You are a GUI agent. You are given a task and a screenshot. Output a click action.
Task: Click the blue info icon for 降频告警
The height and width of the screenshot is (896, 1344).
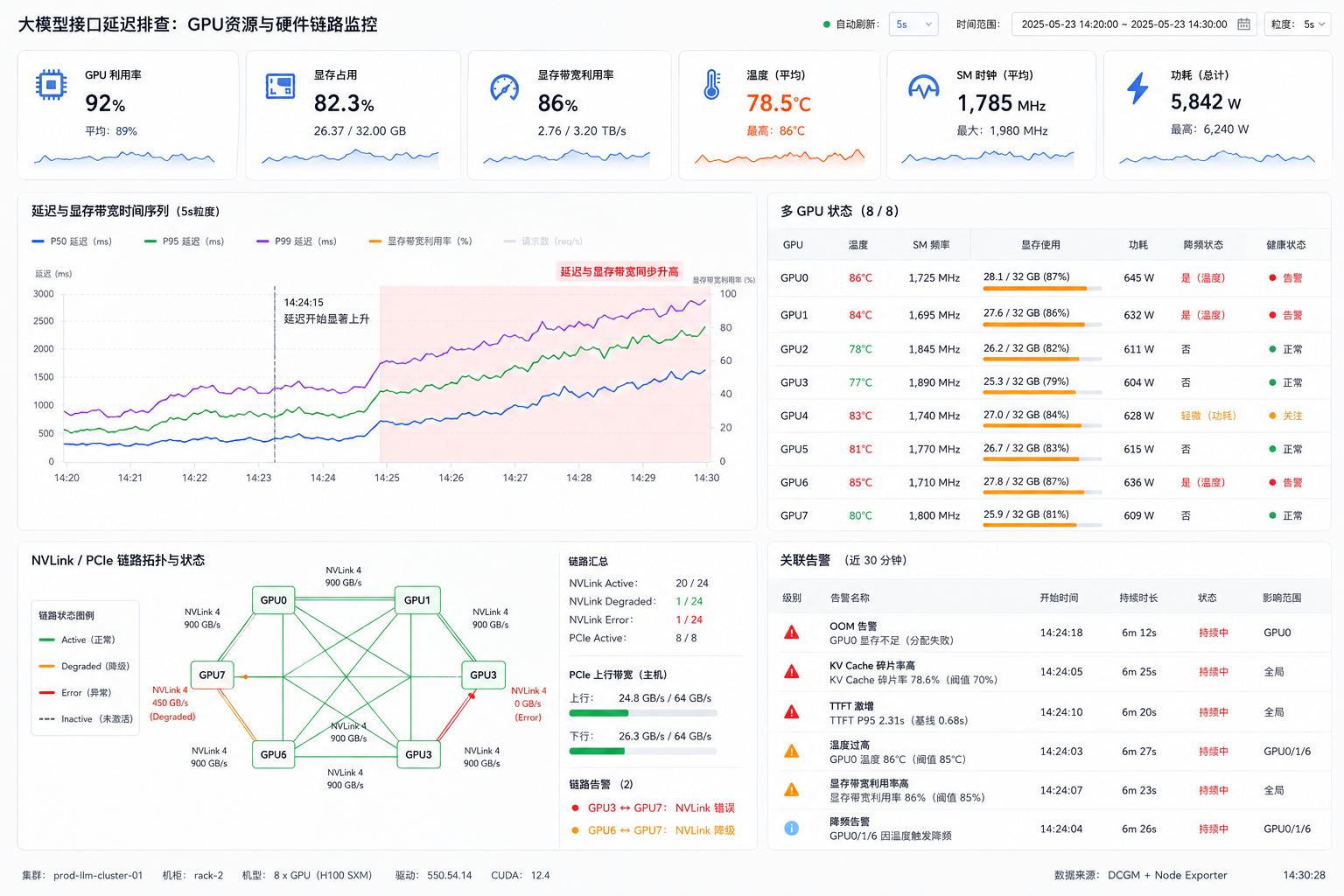tap(792, 828)
